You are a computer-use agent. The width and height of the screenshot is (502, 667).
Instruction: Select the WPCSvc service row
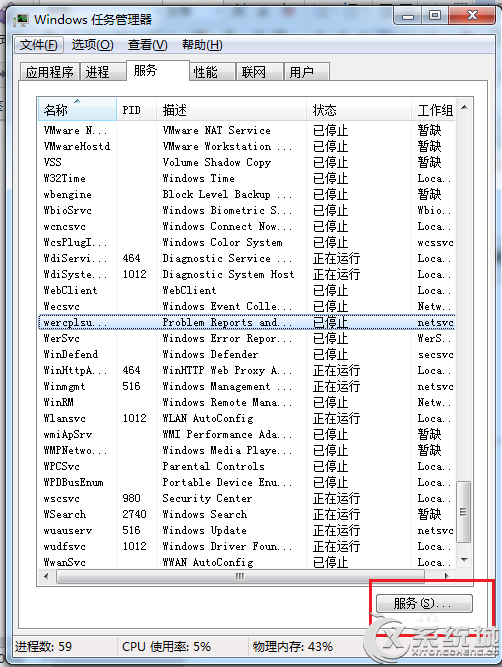tap(246, 466)
